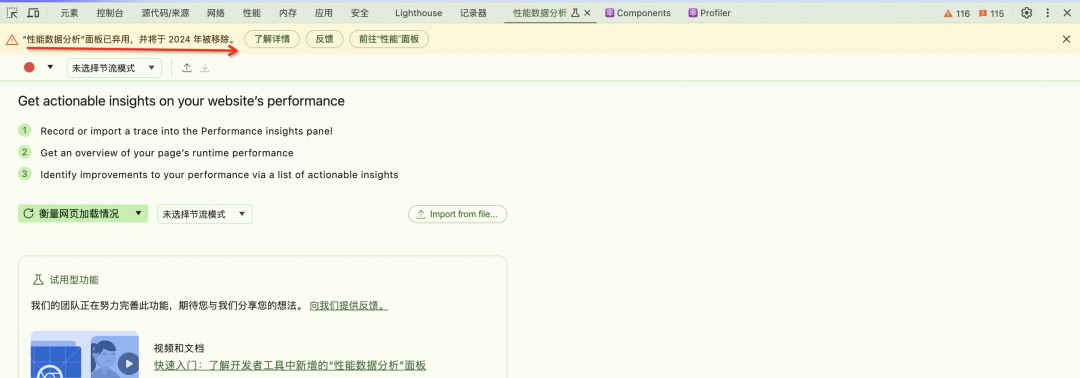Open the 记录器 tab
Image resolution: width=1080 pixels, height=378 pixels.
click(472, 13)
